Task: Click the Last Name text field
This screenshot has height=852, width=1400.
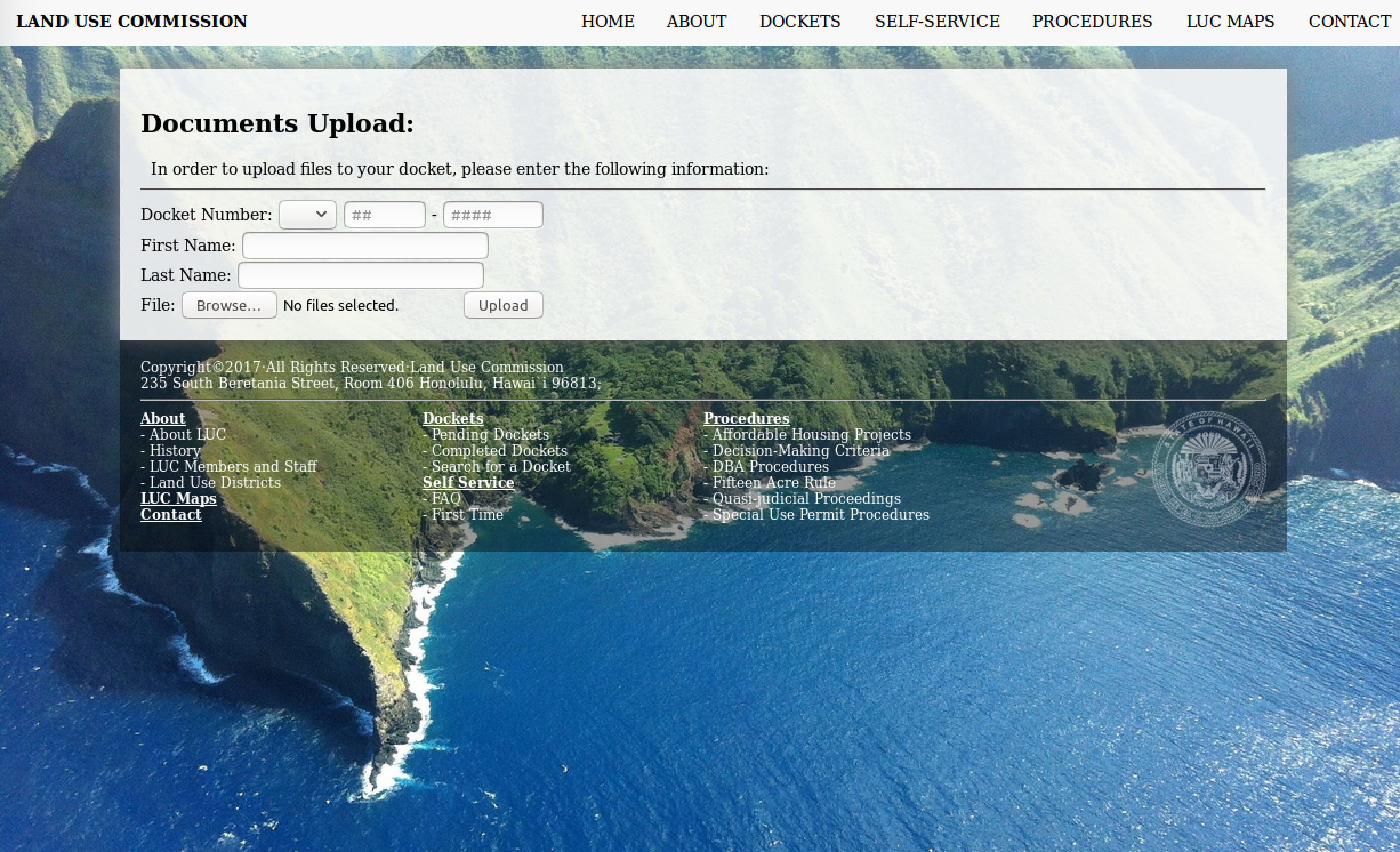Action: (360, 275)
